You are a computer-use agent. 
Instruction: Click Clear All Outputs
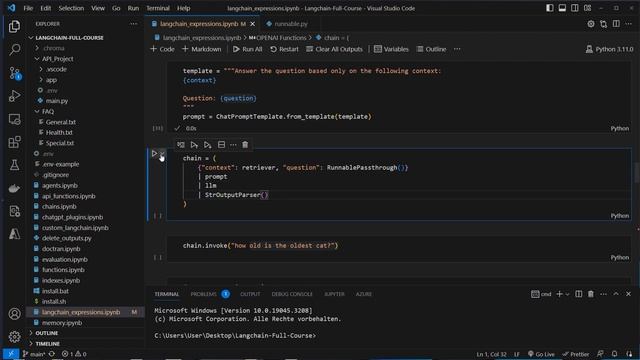click(334, 49)
